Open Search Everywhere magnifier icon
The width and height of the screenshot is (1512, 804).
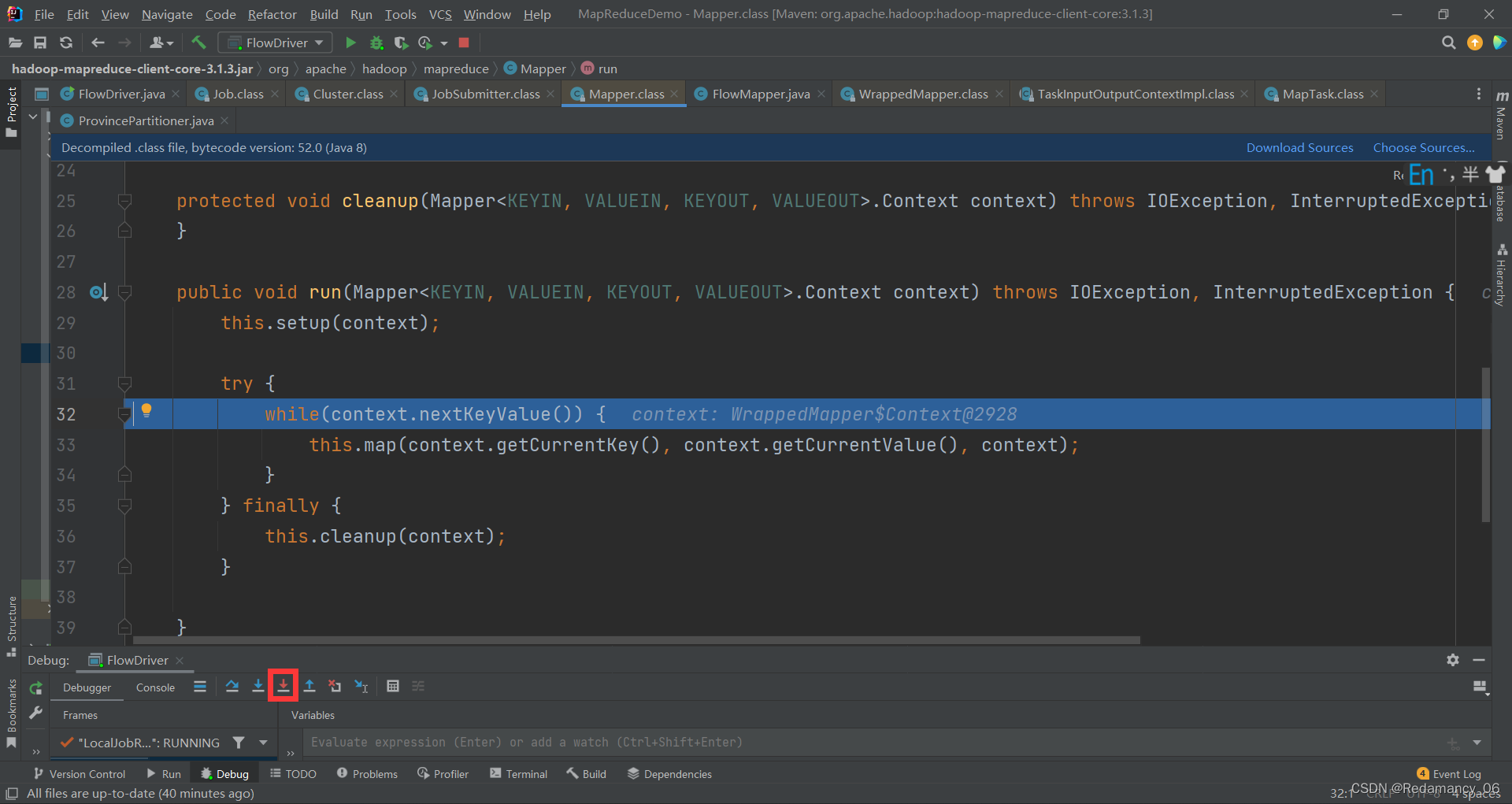[x=1448, y=43]
